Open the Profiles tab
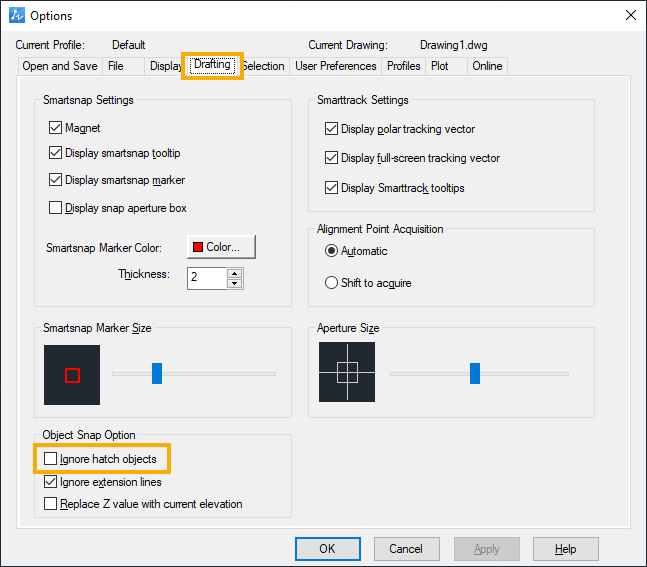The image size is (647, 567). [404, 66]
